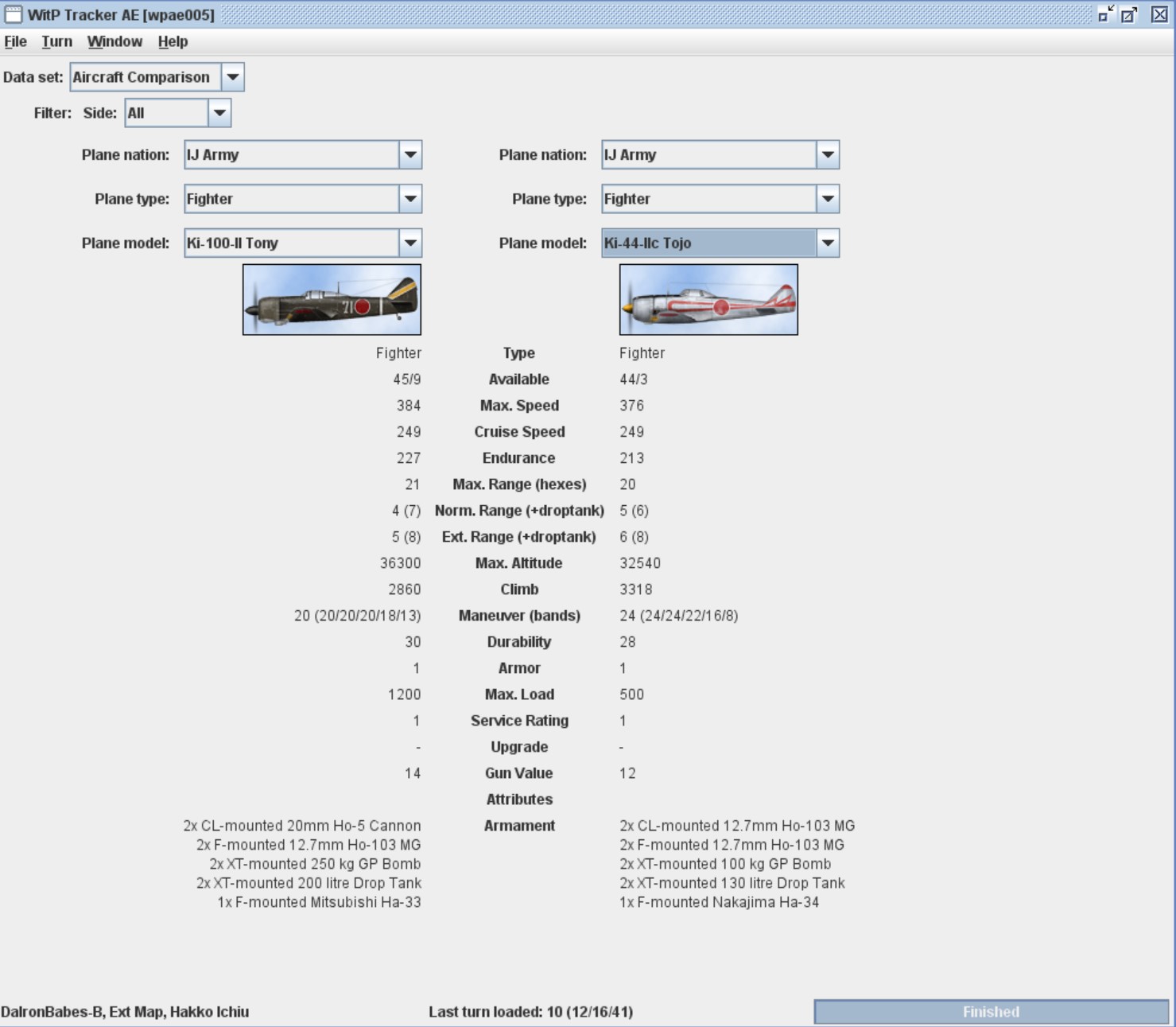Open left Plane type dropdown arrow
Screen dimensions: 1176x1027
tap(410, 199)
